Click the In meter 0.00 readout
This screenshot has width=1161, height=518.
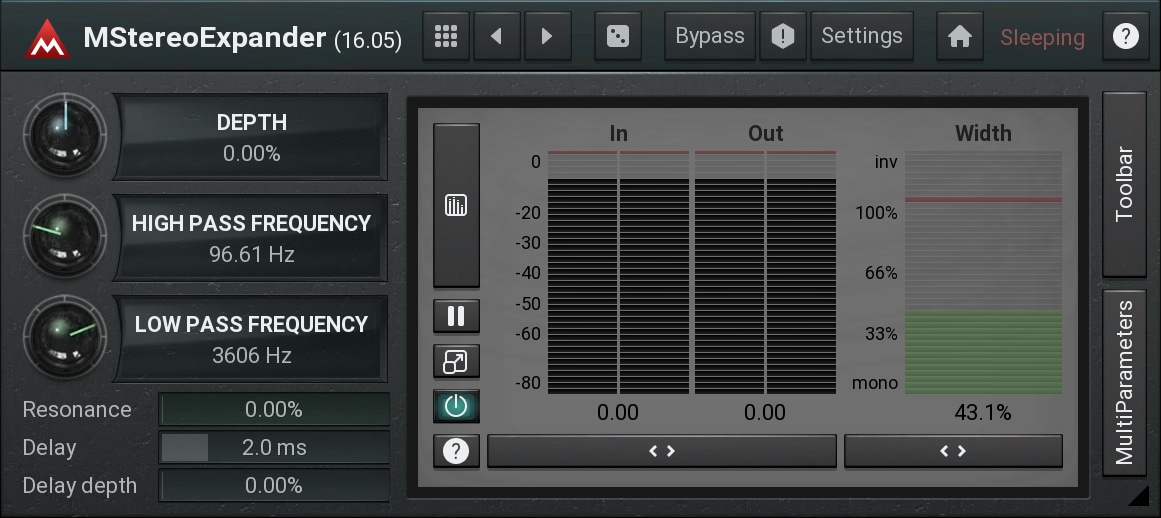(x=618, y=413)
